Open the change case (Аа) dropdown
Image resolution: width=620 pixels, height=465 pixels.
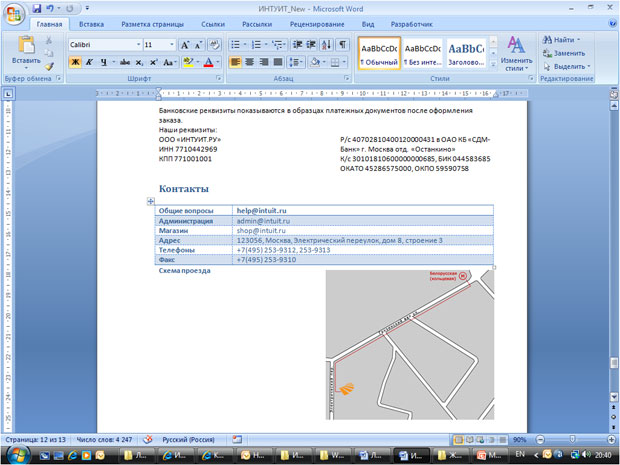coord(170,62)
